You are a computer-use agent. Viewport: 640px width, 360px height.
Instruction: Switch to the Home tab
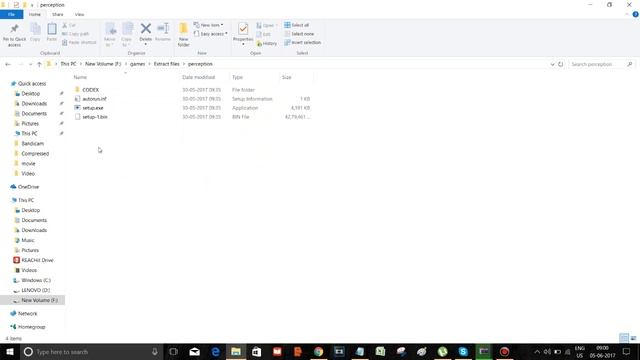[35, 14]
